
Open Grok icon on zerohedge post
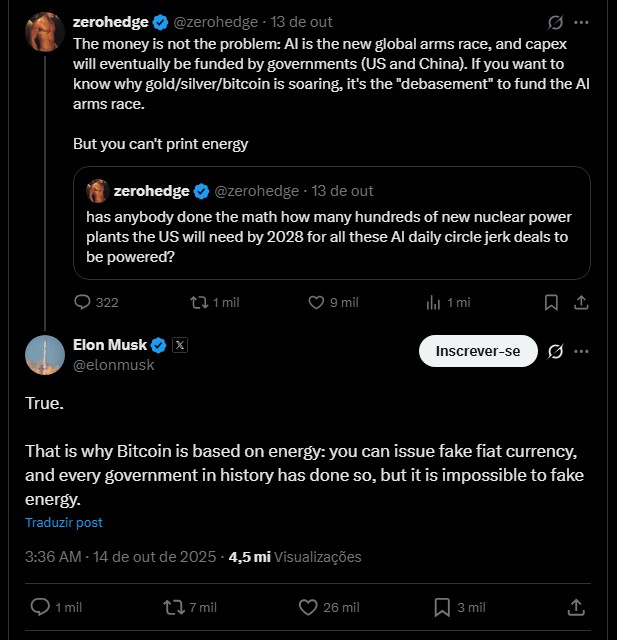click(557, 22)
